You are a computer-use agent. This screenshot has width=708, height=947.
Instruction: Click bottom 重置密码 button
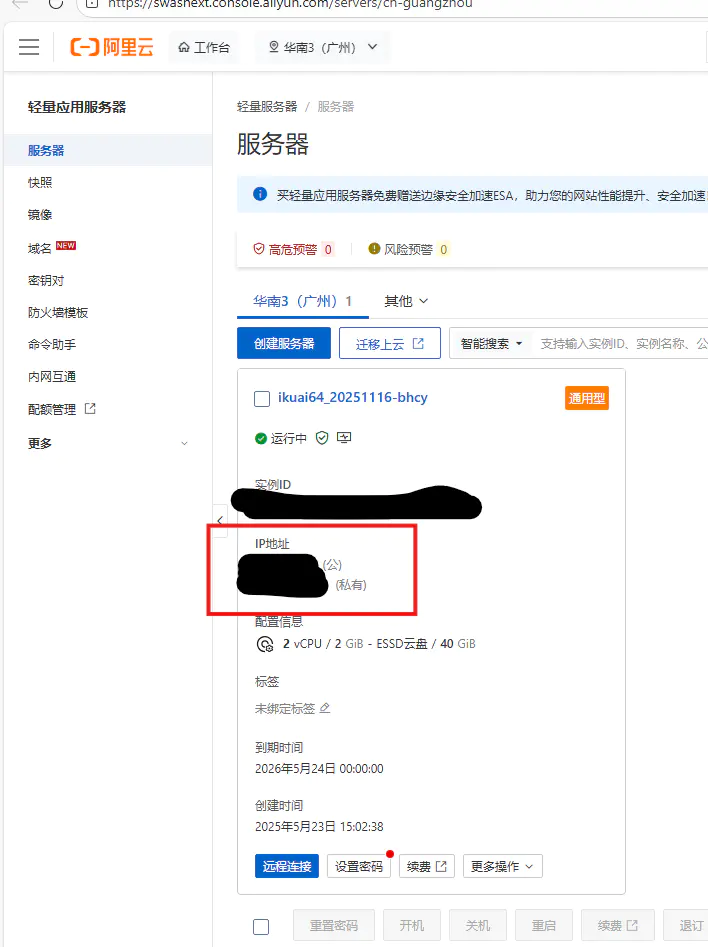(x=334, y=925)
